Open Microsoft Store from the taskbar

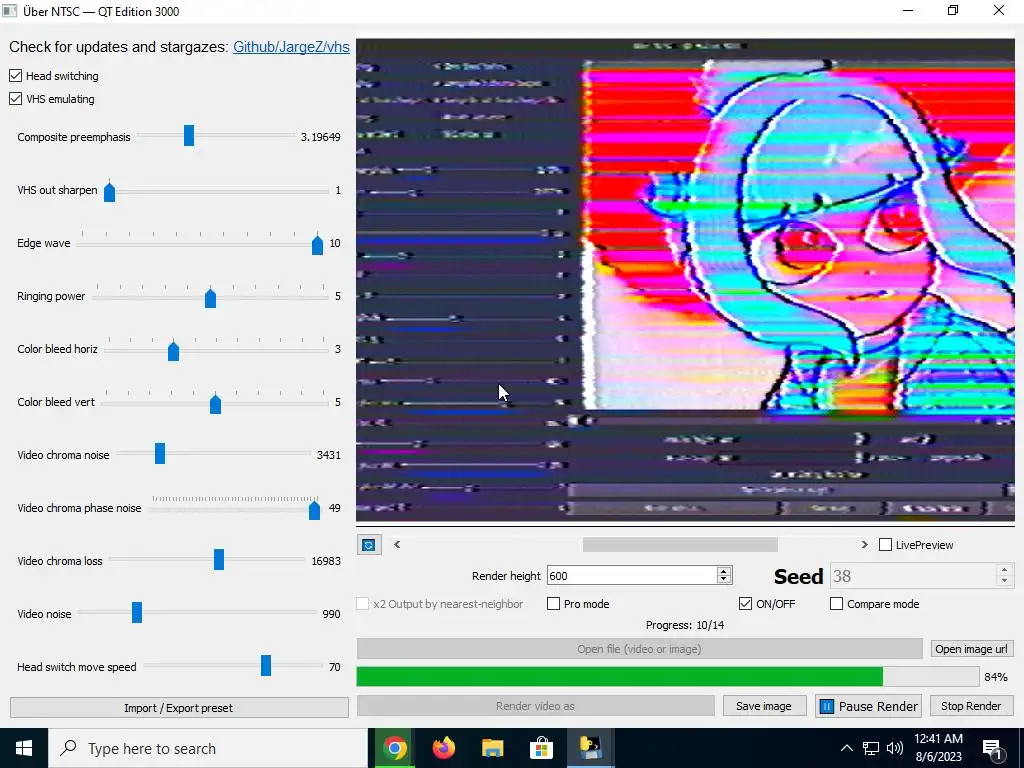click(541, 748)
